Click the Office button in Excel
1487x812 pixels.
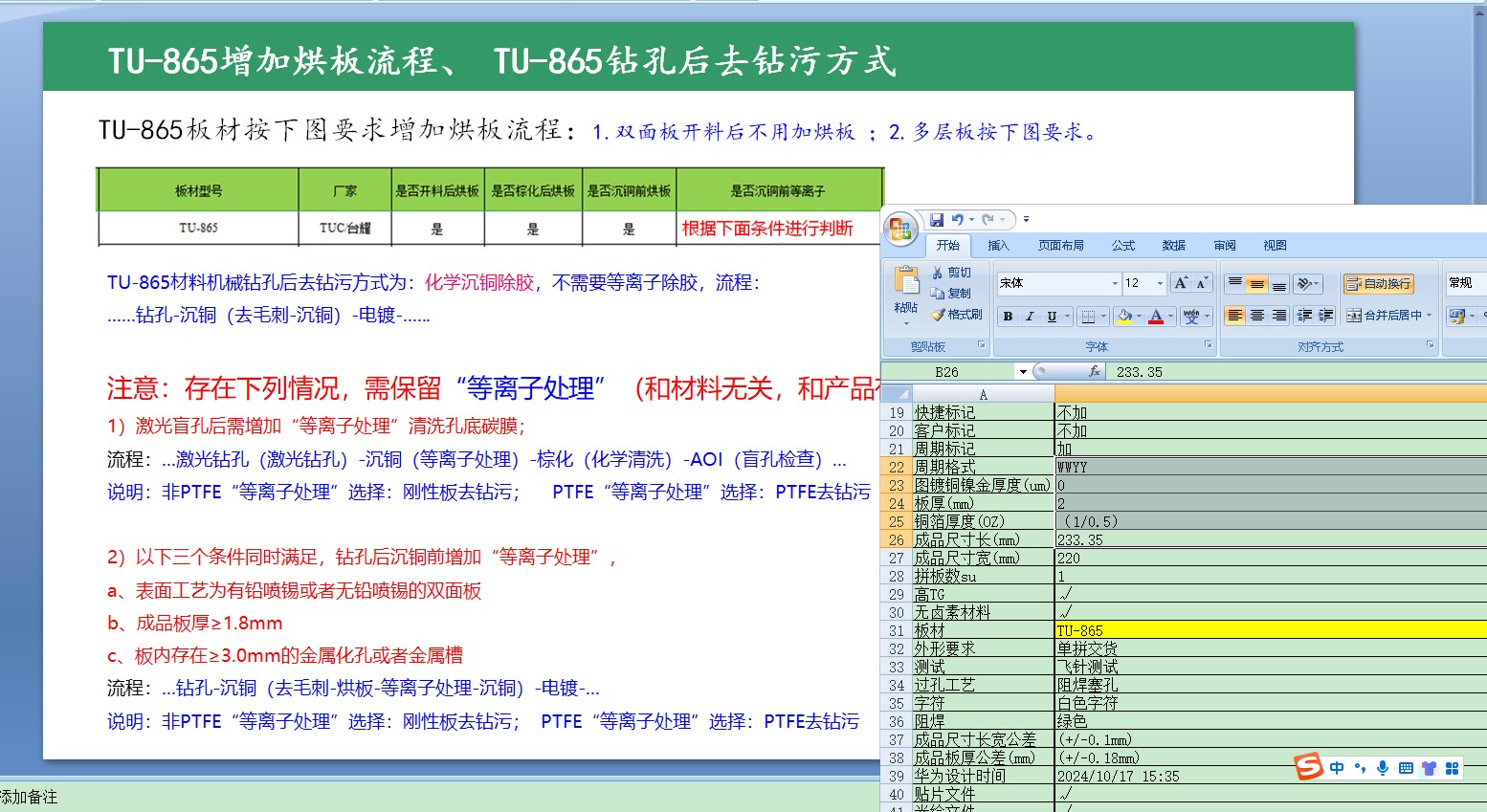click(900, 228)
